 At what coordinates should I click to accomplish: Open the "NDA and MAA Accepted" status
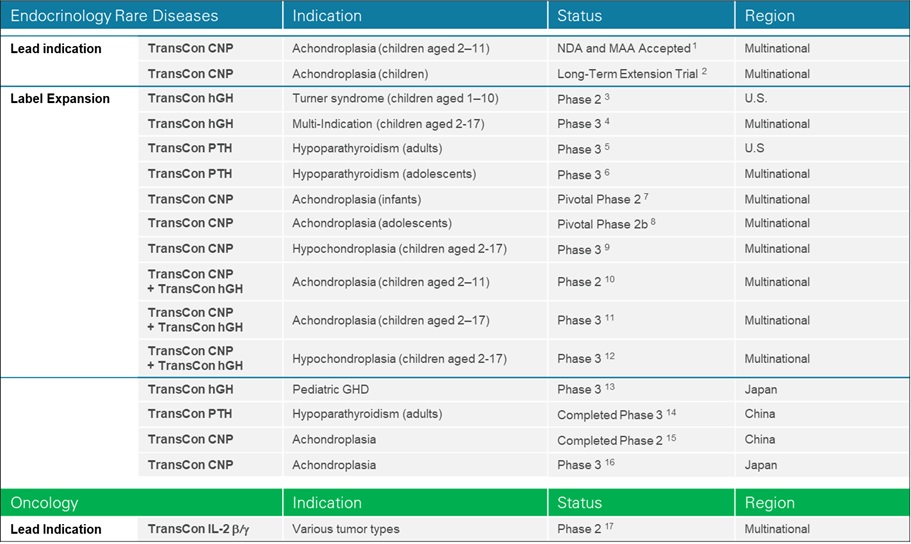623,48
